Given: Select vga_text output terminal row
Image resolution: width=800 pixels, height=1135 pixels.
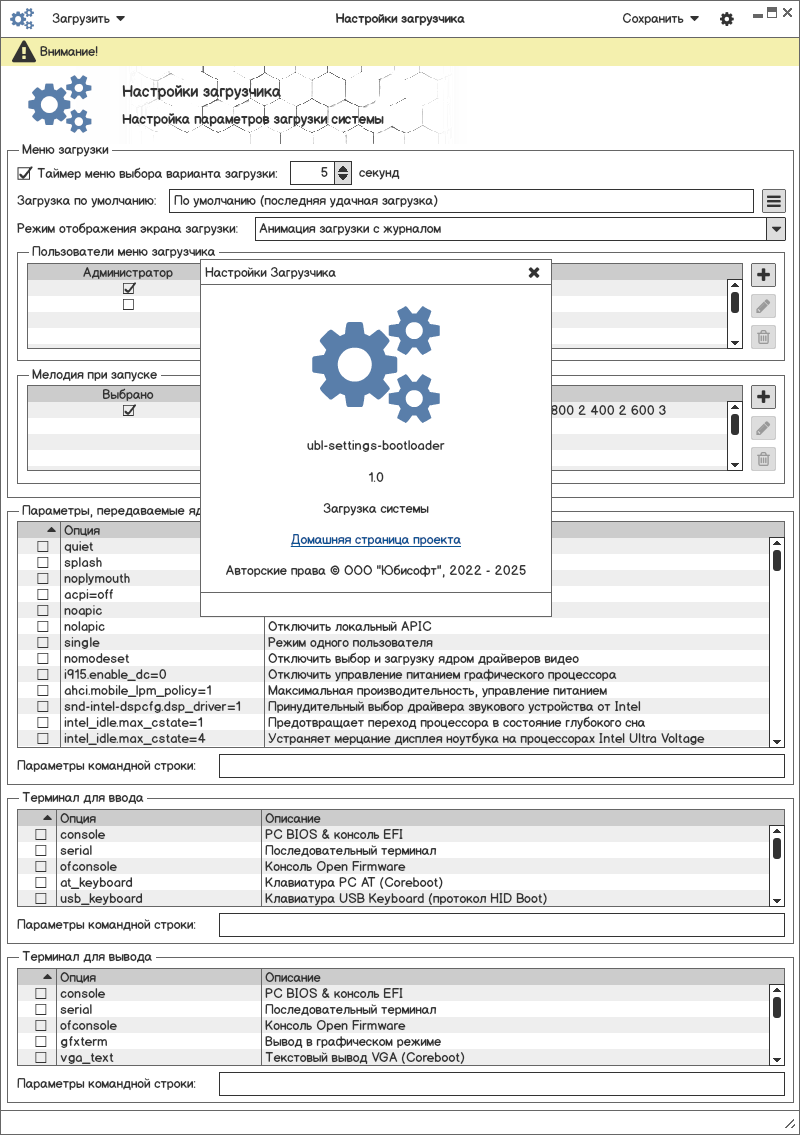Looking at the screenshot, I should coord(393,1058).
